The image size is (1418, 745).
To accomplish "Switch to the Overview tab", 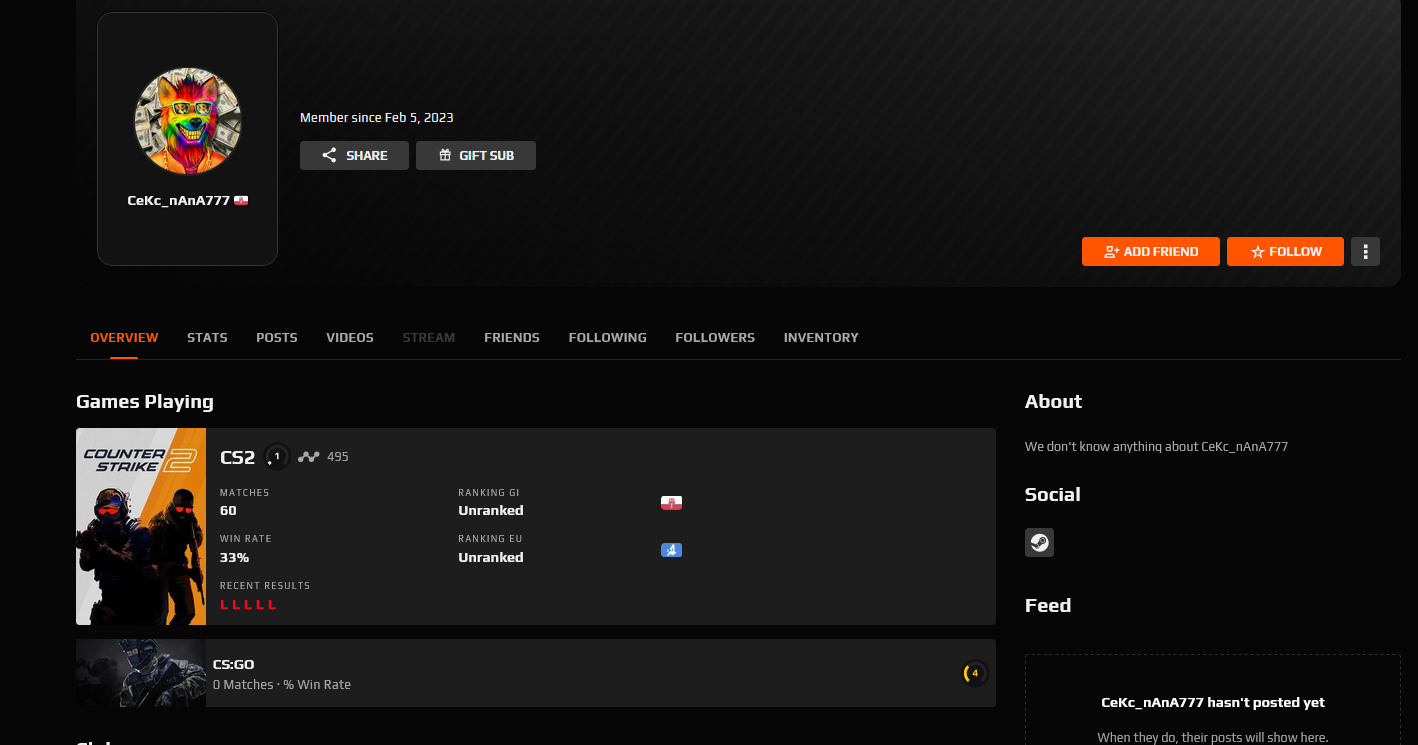I will click(x=124, y=338).
